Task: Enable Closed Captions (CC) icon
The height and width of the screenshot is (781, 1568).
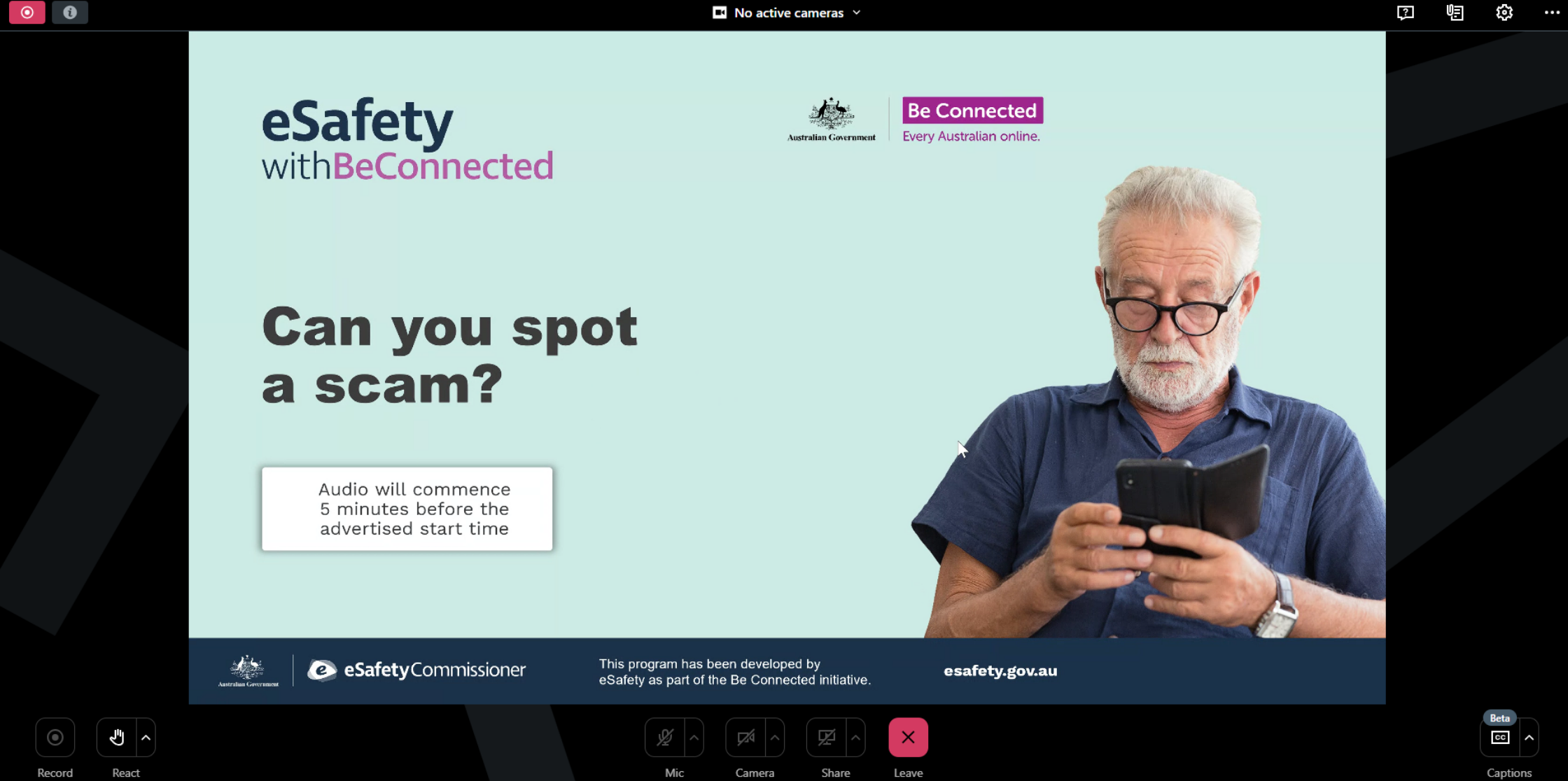Action: point(1500,737)
